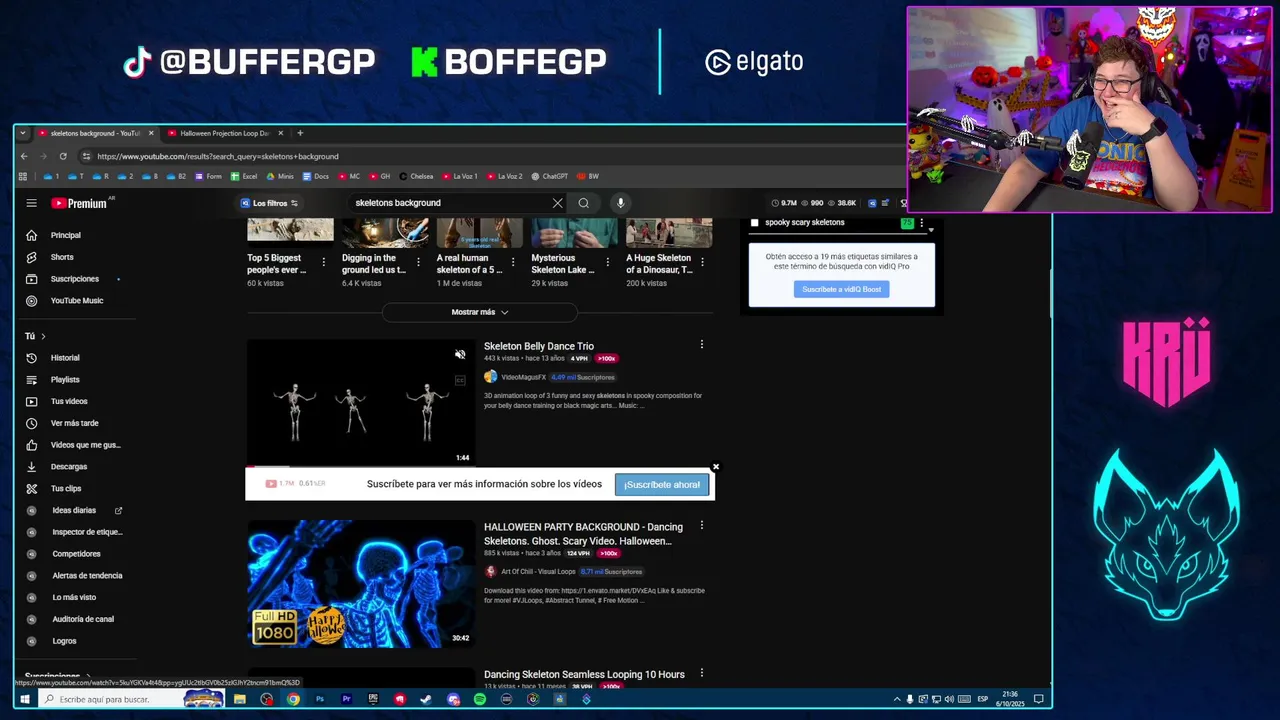Click the magnifier search button
The width and height of the screenshot is (1280, 720).
(x=583, y=203)
